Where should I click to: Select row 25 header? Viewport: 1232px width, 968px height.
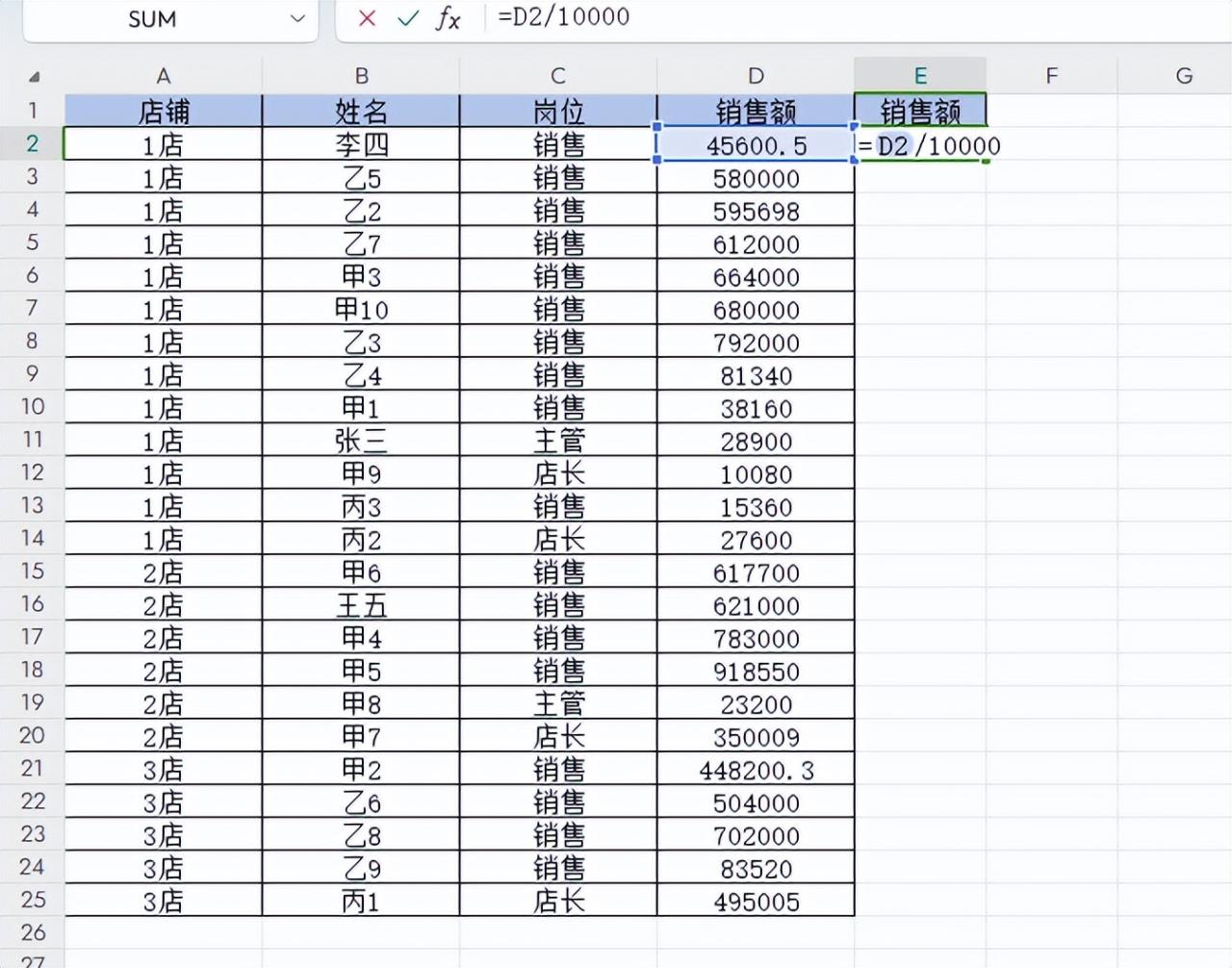coord(32,899)
